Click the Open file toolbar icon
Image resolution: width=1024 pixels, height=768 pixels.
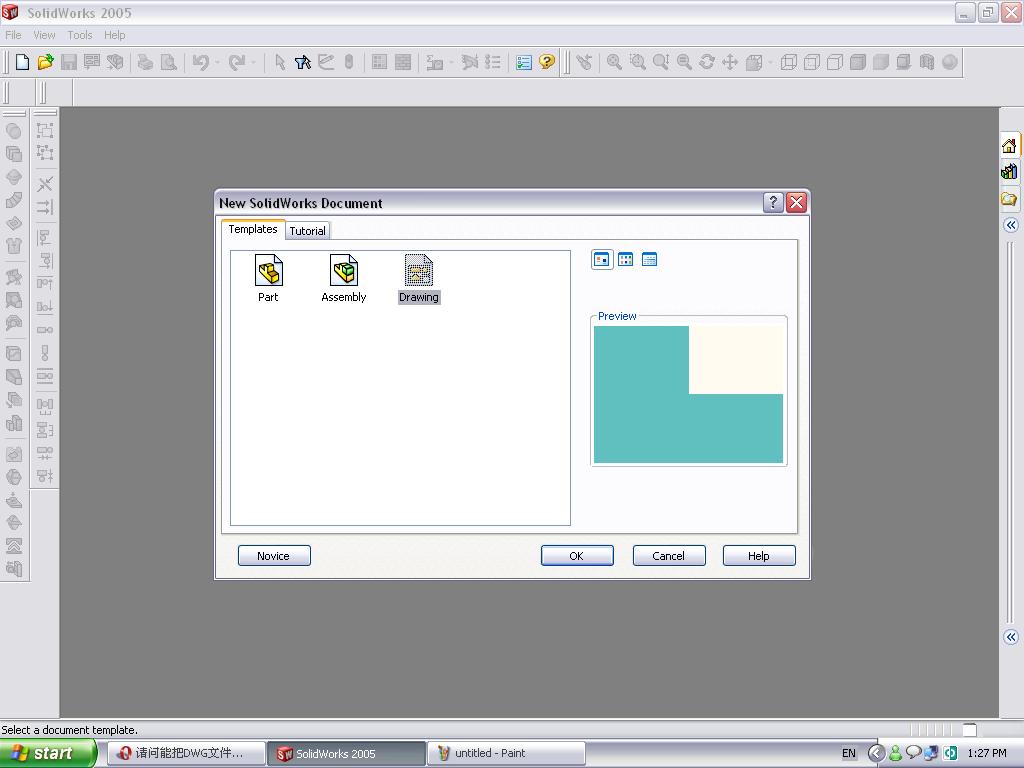(45, 62)
